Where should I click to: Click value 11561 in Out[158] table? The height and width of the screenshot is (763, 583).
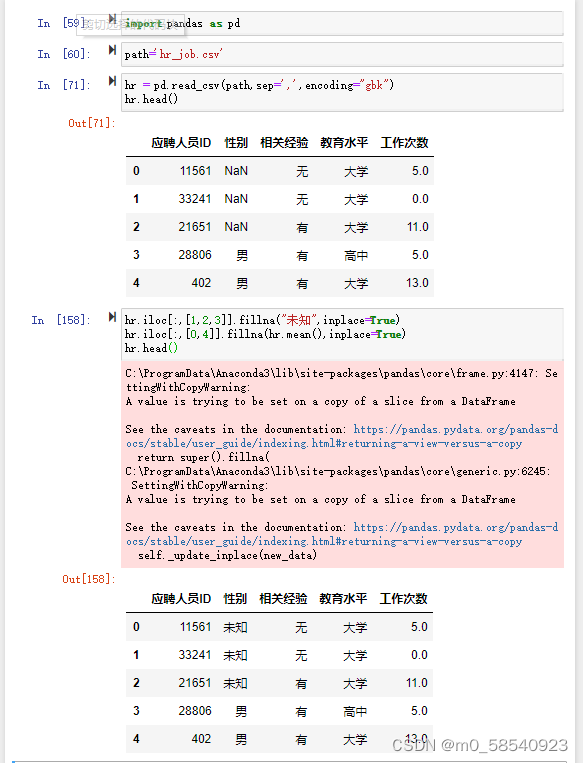195,627
